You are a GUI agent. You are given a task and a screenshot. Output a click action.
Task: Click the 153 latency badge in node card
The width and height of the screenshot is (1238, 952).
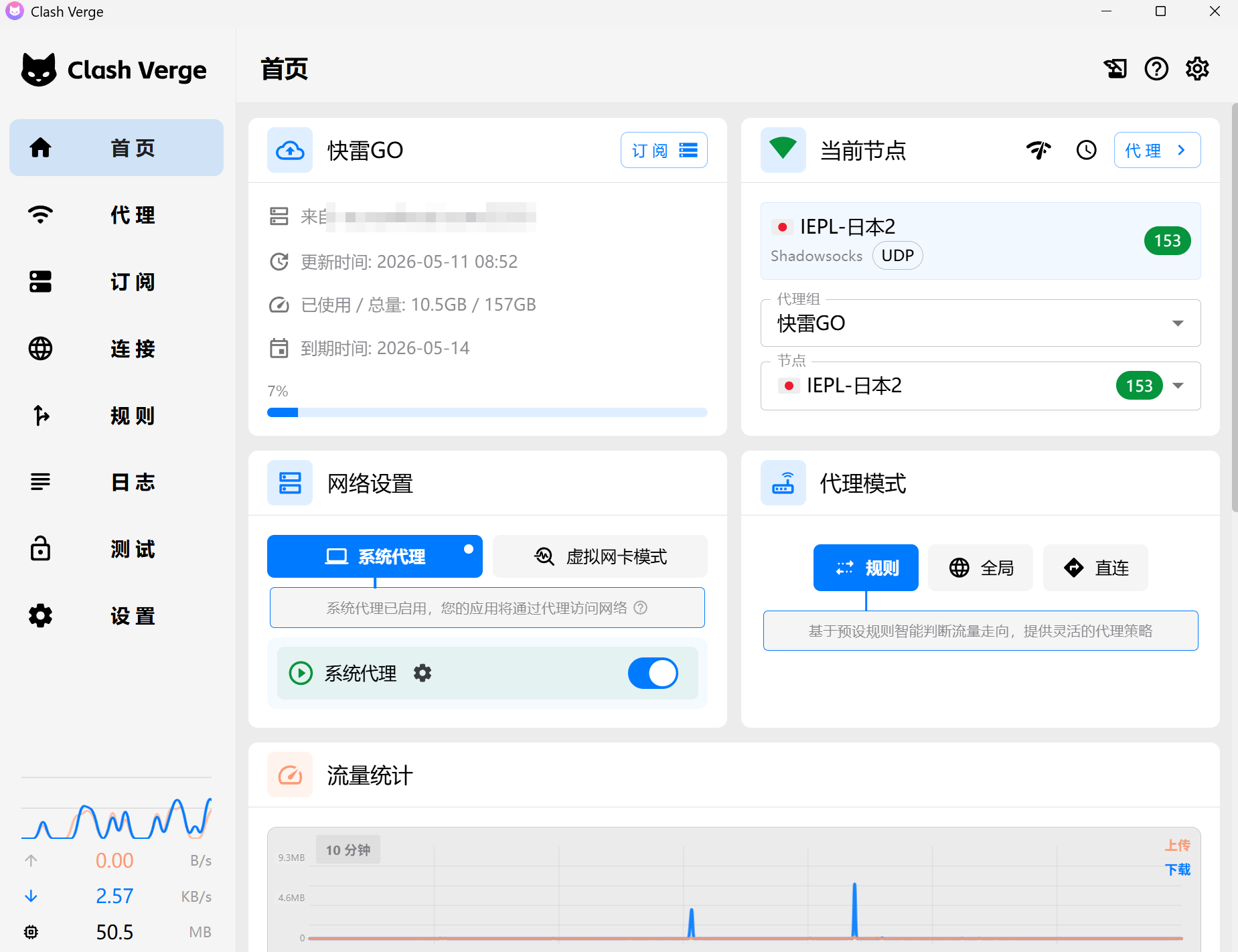[1167, 241]
